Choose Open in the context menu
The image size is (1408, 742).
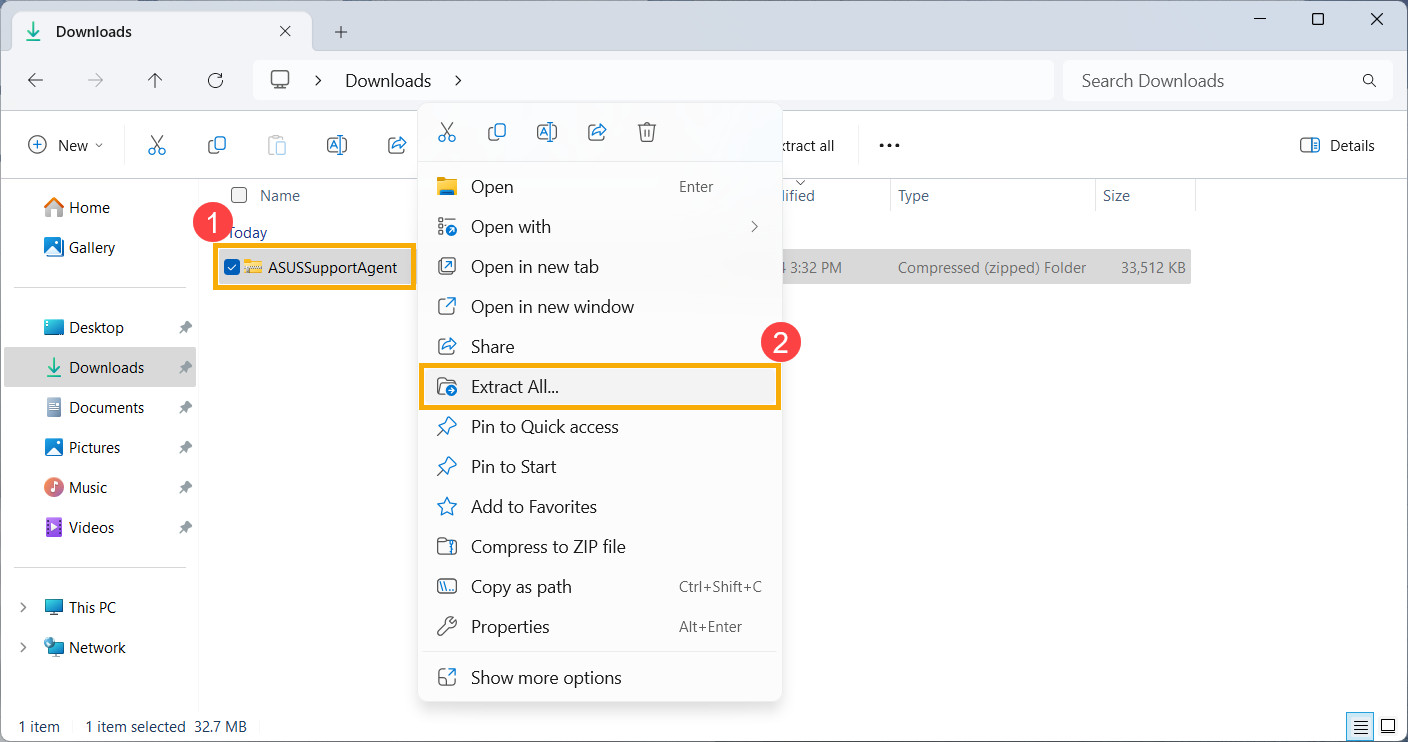click(x=600, y=187)
